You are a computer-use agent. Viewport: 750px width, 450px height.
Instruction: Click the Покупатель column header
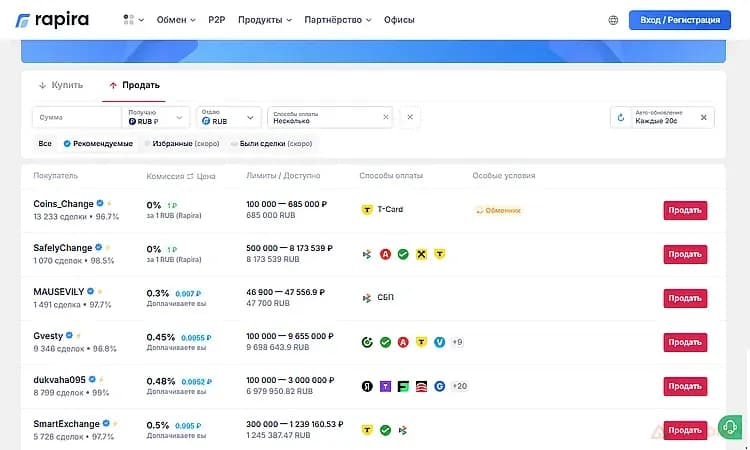click(55, 176)
